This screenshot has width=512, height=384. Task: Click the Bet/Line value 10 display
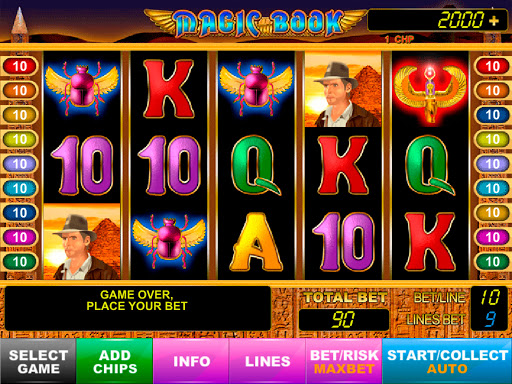click(490, 297)
